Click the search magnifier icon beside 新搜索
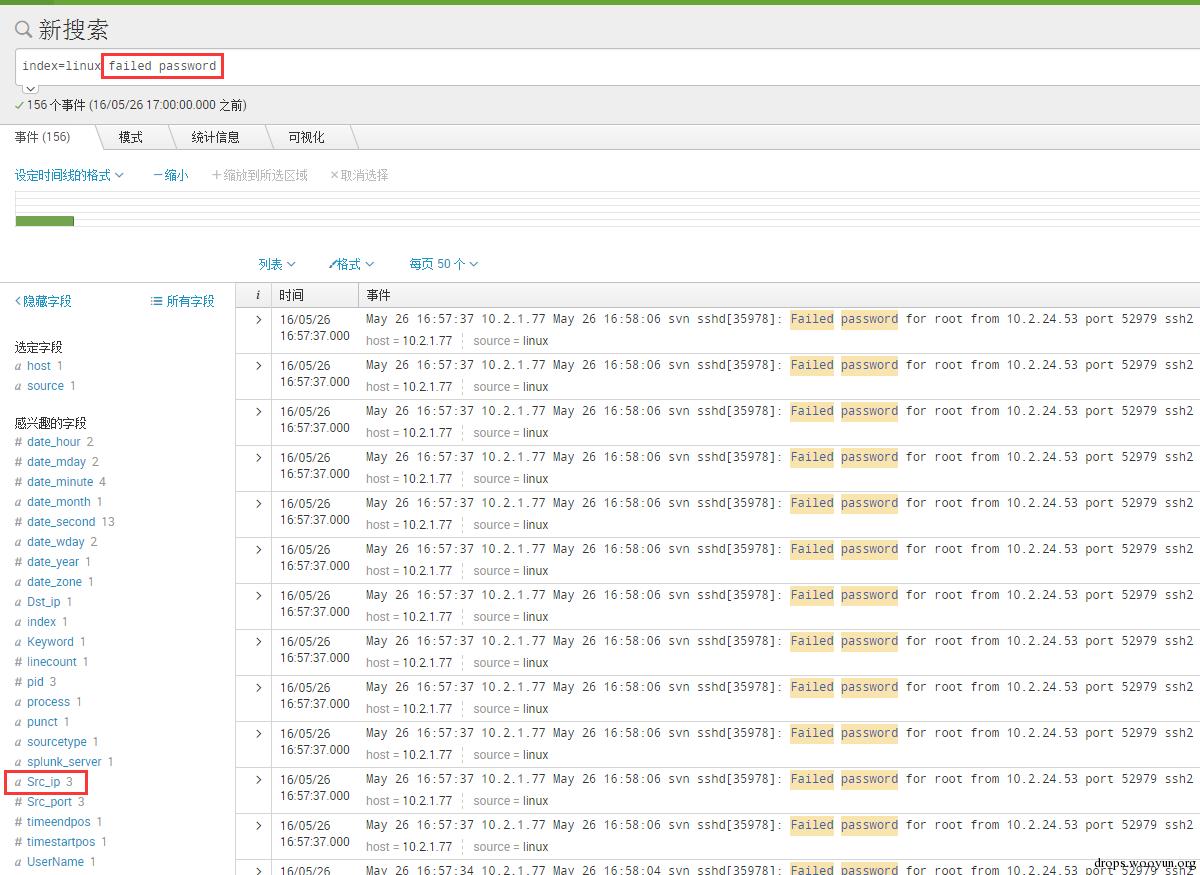Viewport: 1200px width, 875px height. click(x=23, y=30)
